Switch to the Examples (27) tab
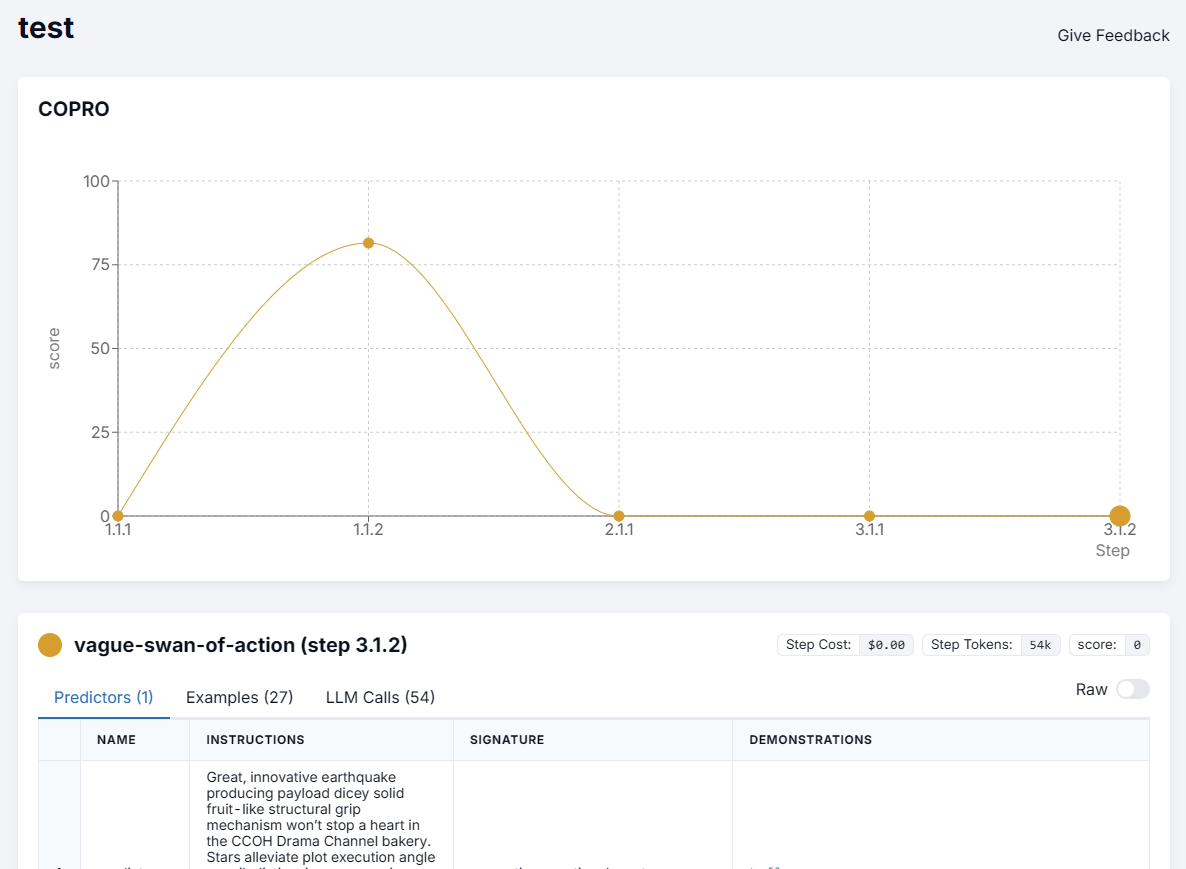 [240, 697]
